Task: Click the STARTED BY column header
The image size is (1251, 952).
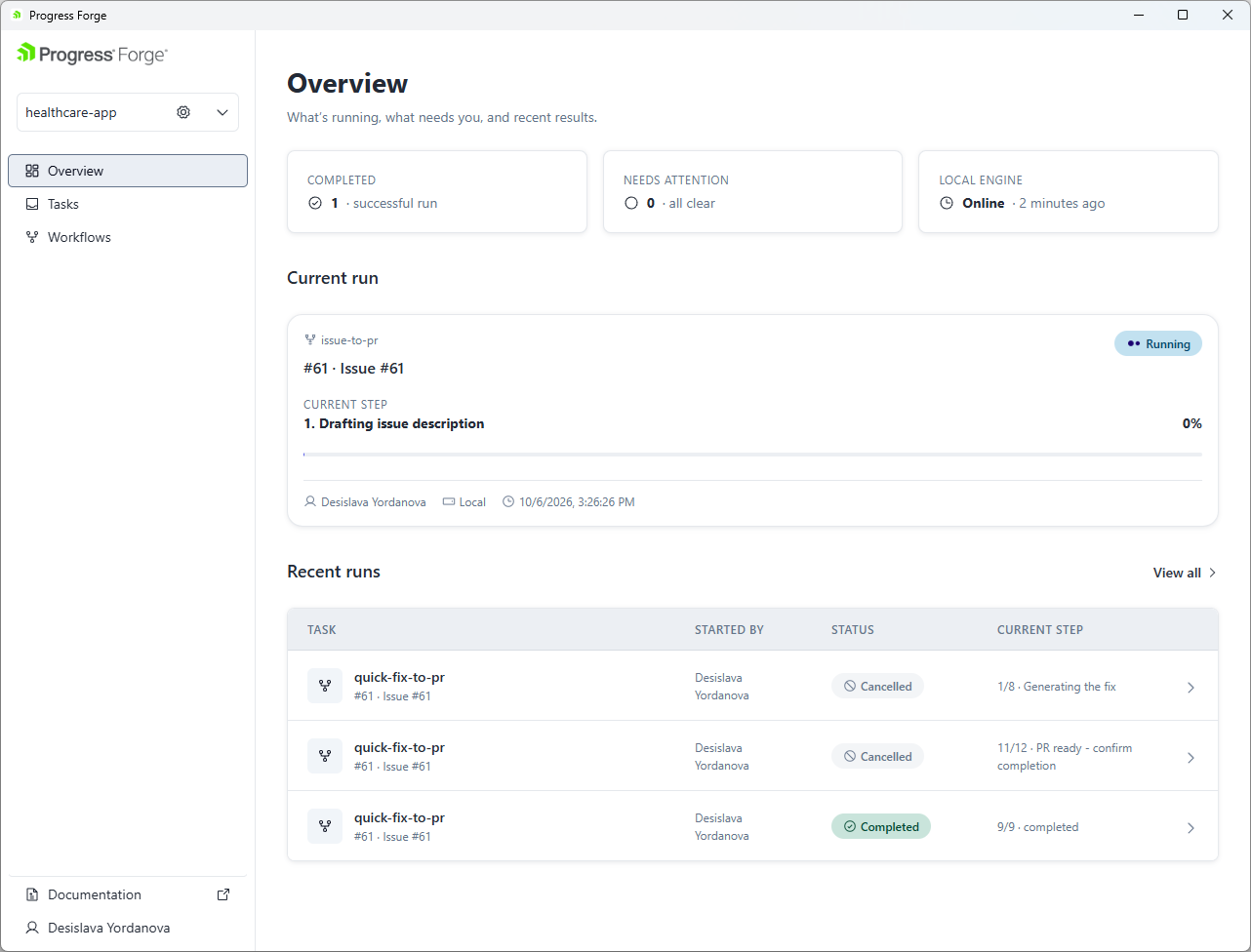Action: 729,630
